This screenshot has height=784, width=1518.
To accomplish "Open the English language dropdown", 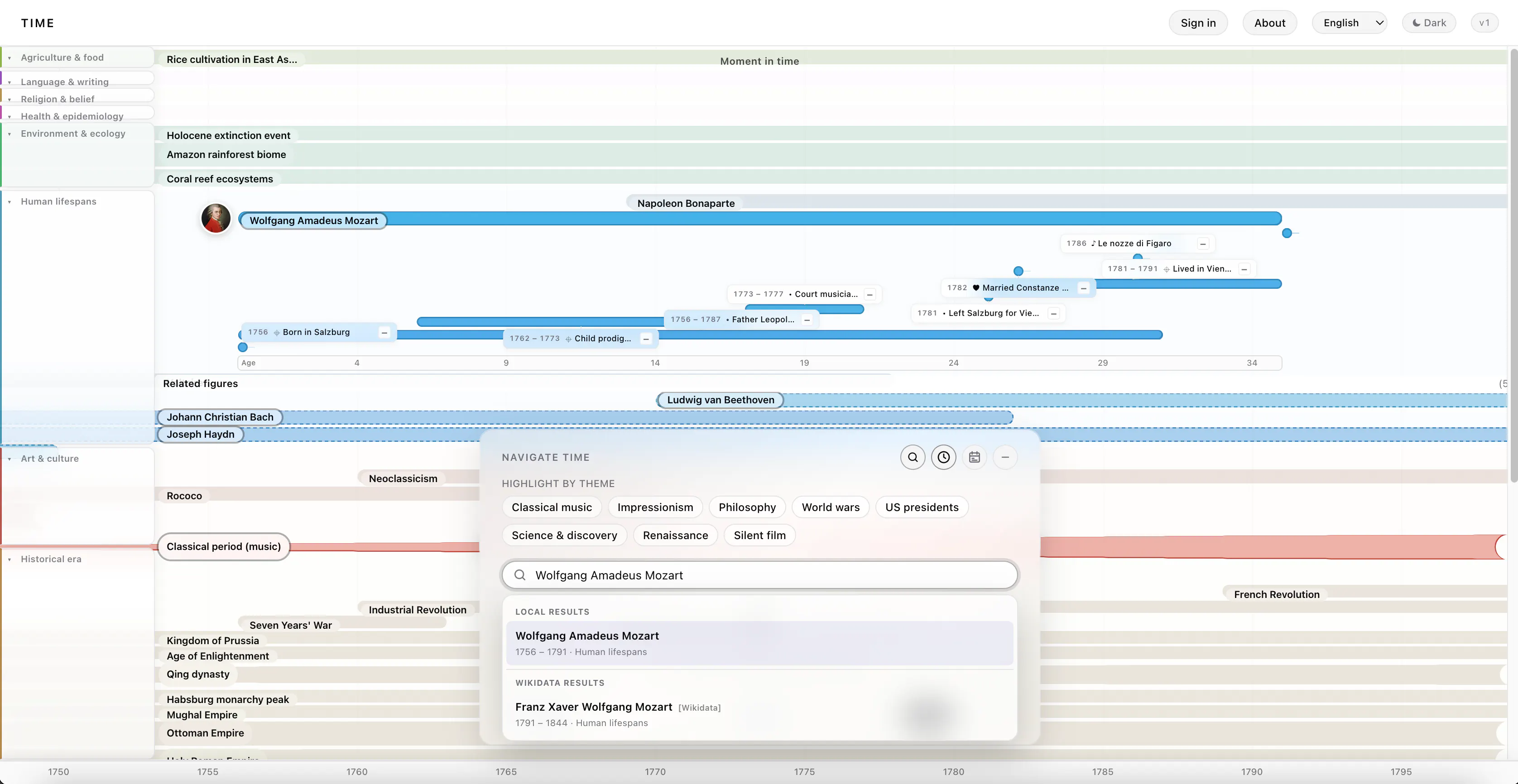I will [1350, 23].
